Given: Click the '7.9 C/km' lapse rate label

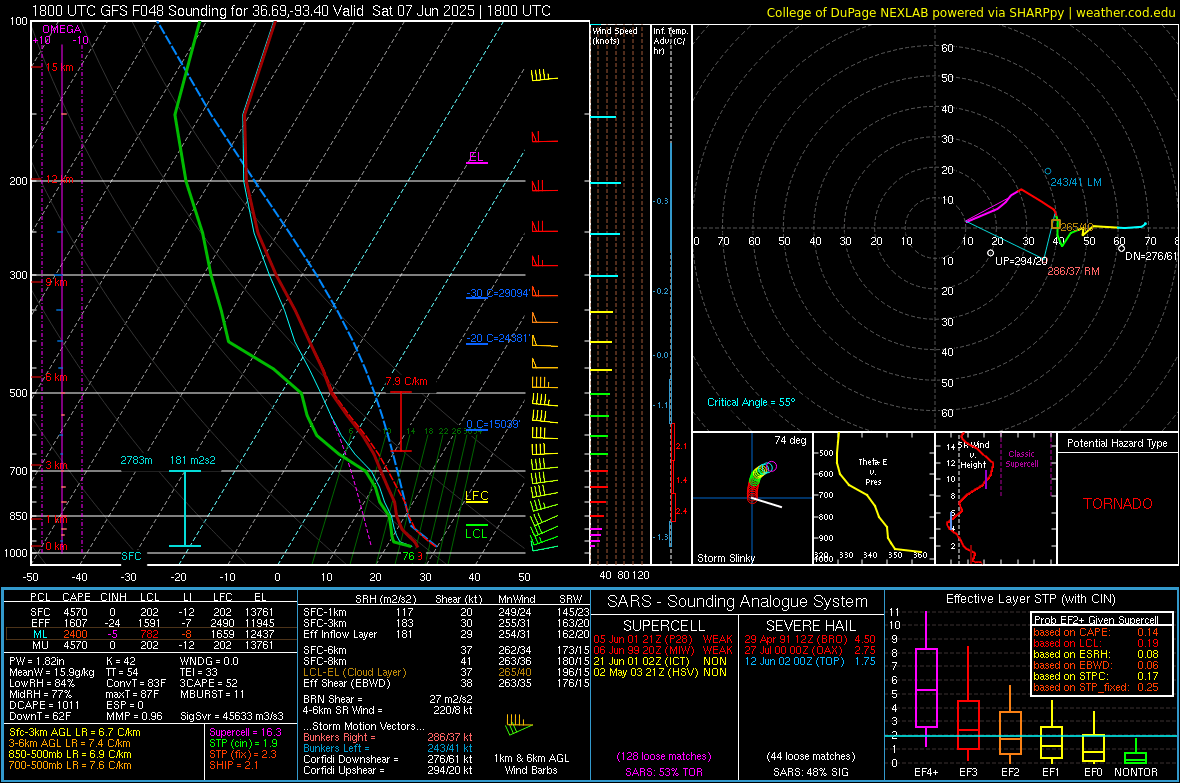Looking at the screenshot, I should tap(406, 381).
